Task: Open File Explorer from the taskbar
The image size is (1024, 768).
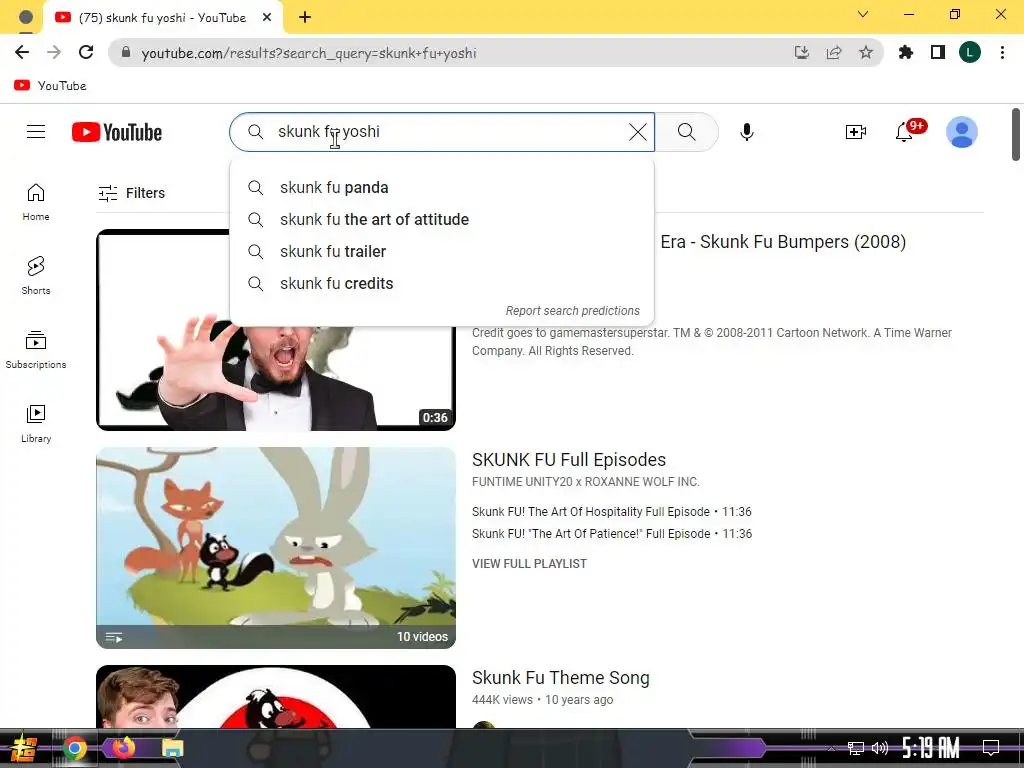Action: 172,748
